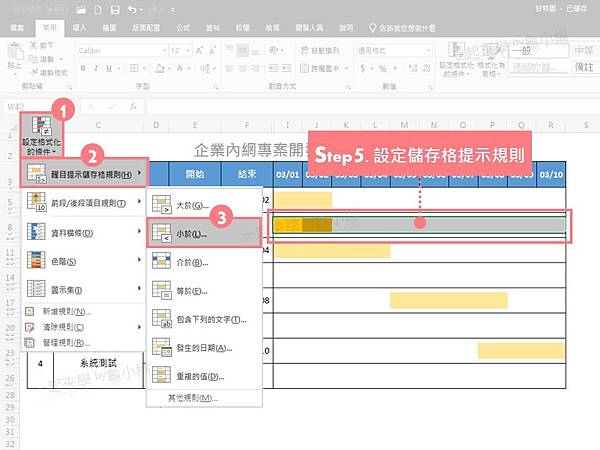Apply the 一般 cell style
Screen dimensions: 600x450
[540, 51]
